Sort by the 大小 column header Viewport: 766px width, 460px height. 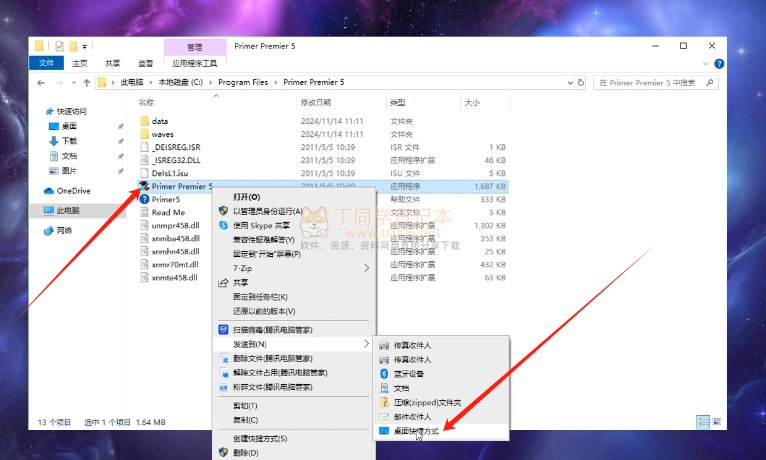click(x=472, y=103)
